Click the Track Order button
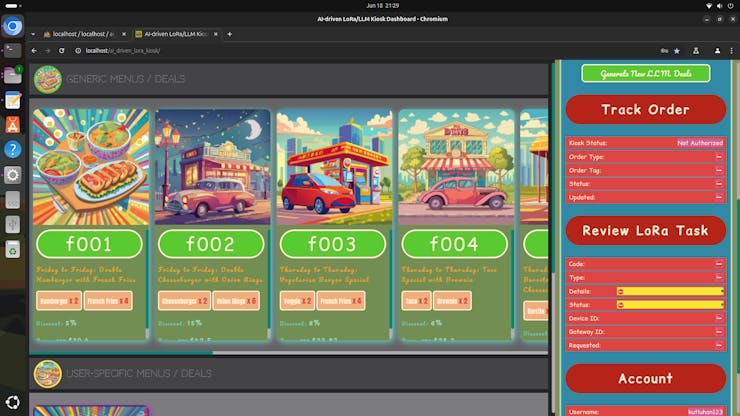740x416 pixels. point(645,110)
